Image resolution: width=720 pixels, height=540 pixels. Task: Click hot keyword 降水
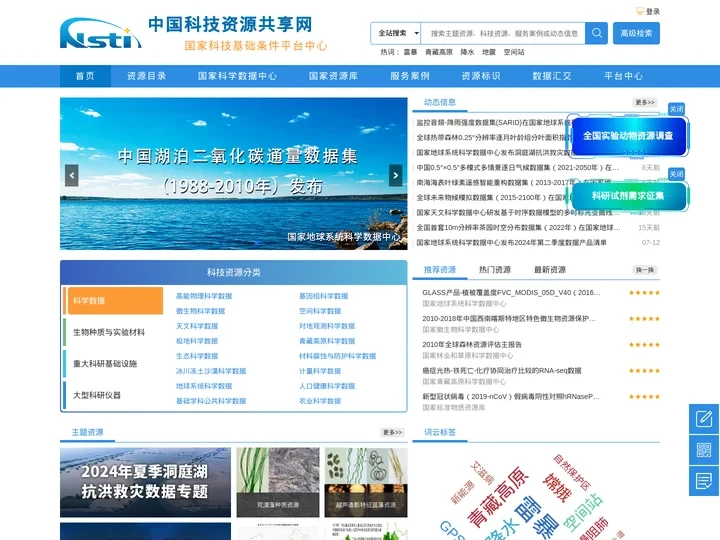point(467,52)
